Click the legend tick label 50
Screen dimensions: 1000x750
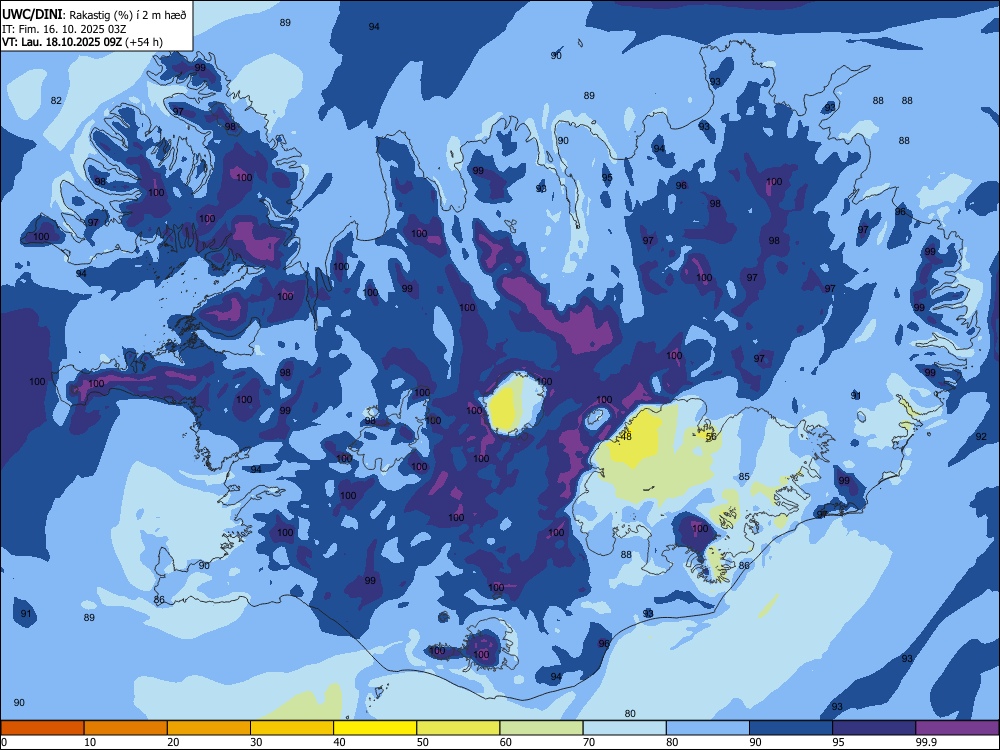coord(422,742)
